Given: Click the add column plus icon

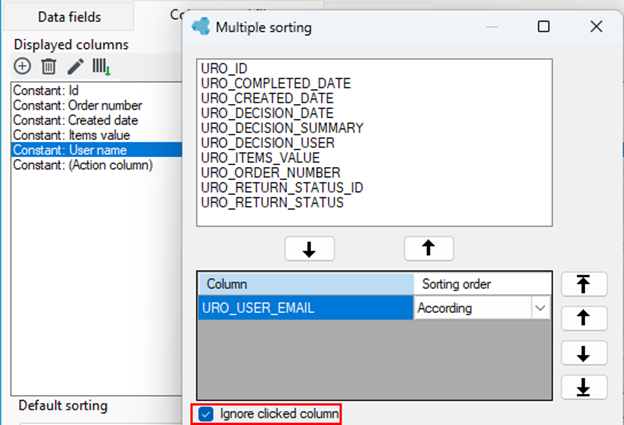Looking at the screenshot, I should point(22,66).
